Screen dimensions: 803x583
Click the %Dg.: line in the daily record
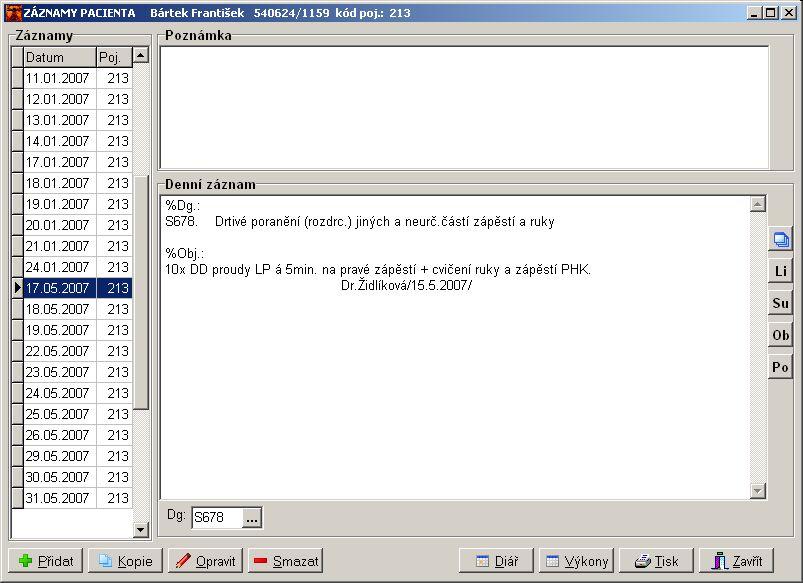coord(182,206)
